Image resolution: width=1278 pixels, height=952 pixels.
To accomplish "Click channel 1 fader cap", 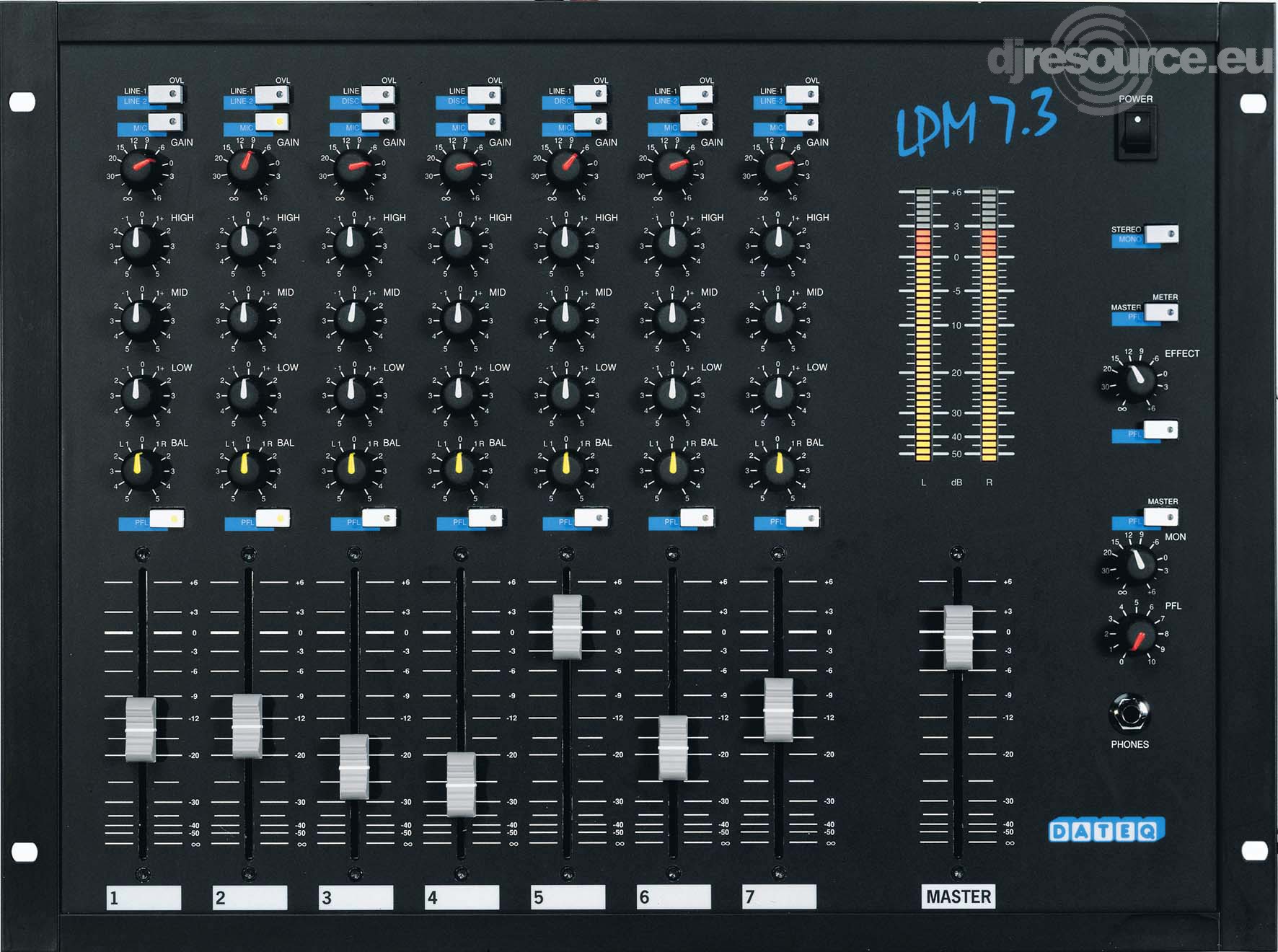I will click(x=141, y=729).
